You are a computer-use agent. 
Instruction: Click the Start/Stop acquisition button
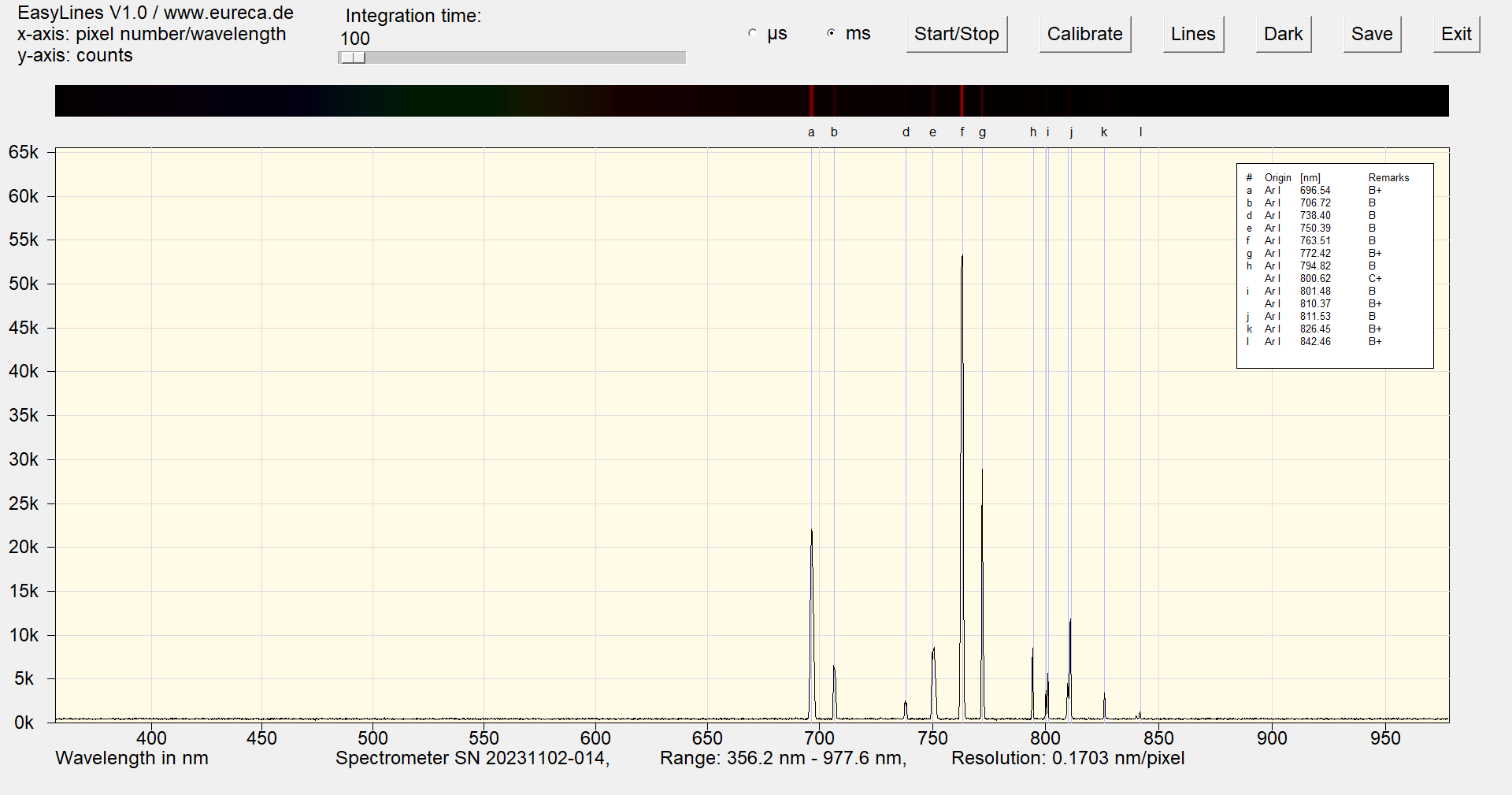(956, 34)
